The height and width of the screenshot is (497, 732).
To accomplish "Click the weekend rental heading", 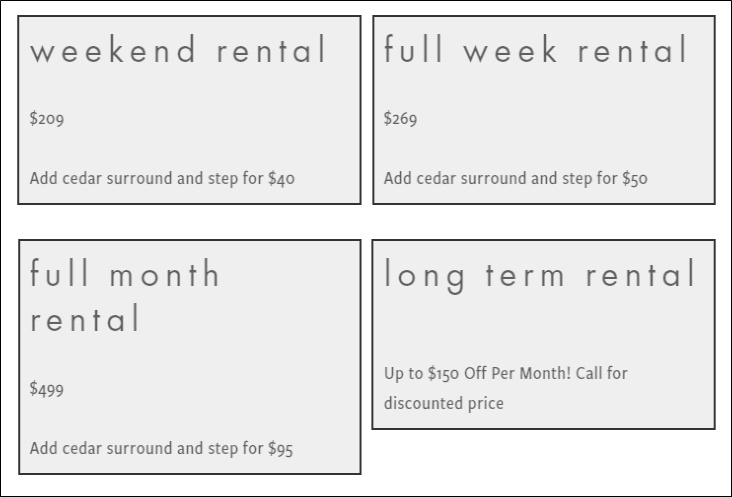I will point(179,51).
